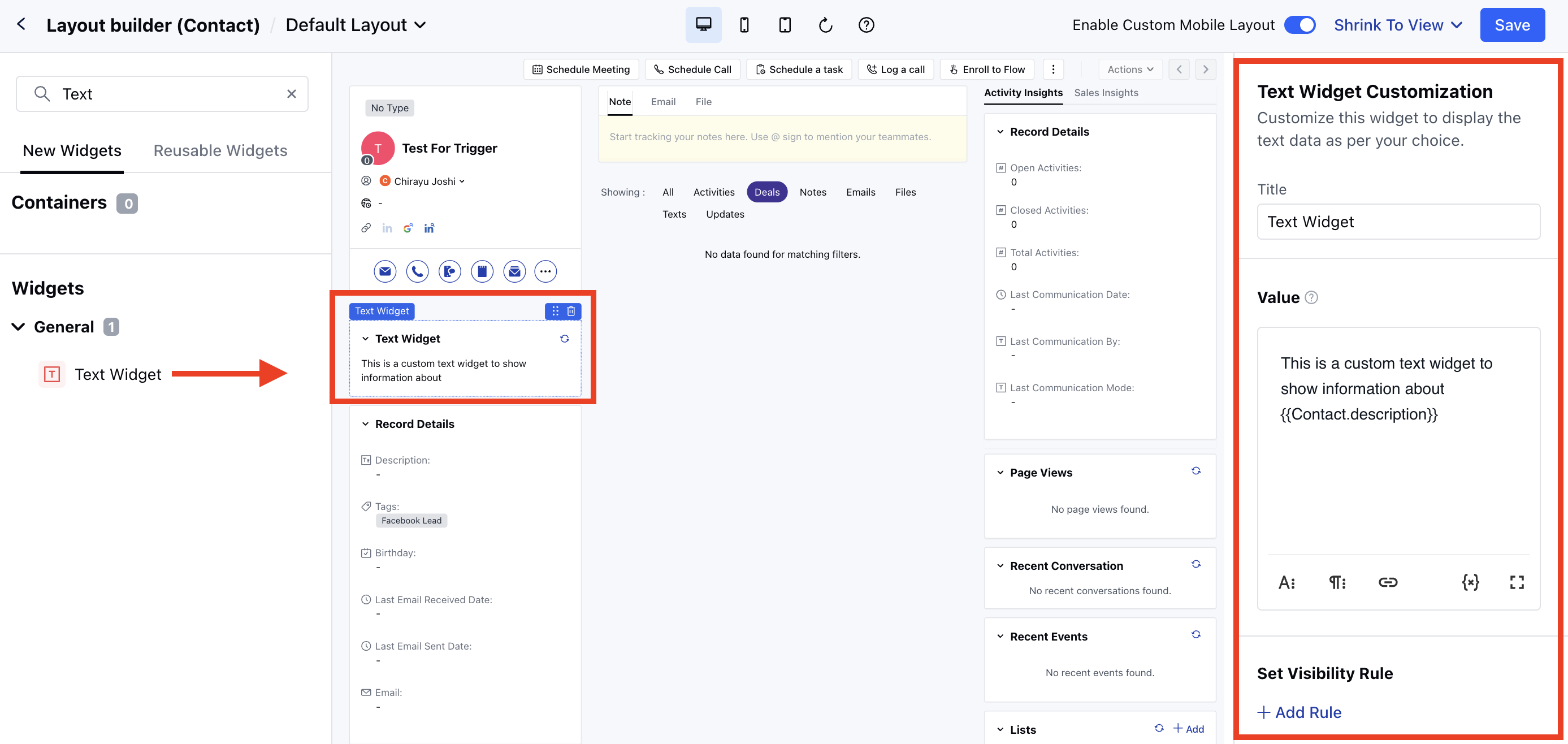Clear the widget search field
This screenshot has height=744, width=1568.
tap(292, 94)
